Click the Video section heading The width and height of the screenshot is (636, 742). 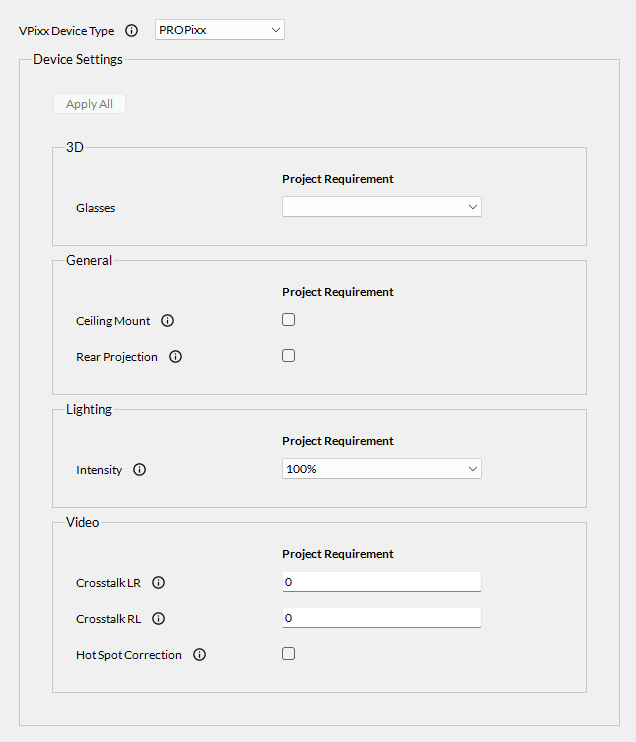[82, 522]
